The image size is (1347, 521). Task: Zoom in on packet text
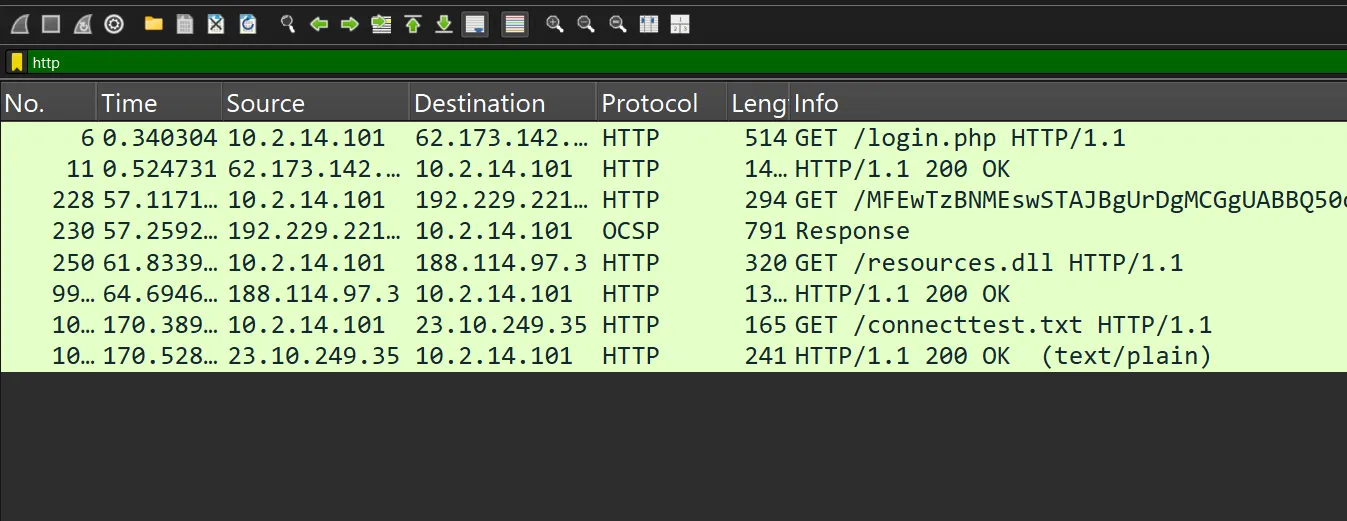555,24
